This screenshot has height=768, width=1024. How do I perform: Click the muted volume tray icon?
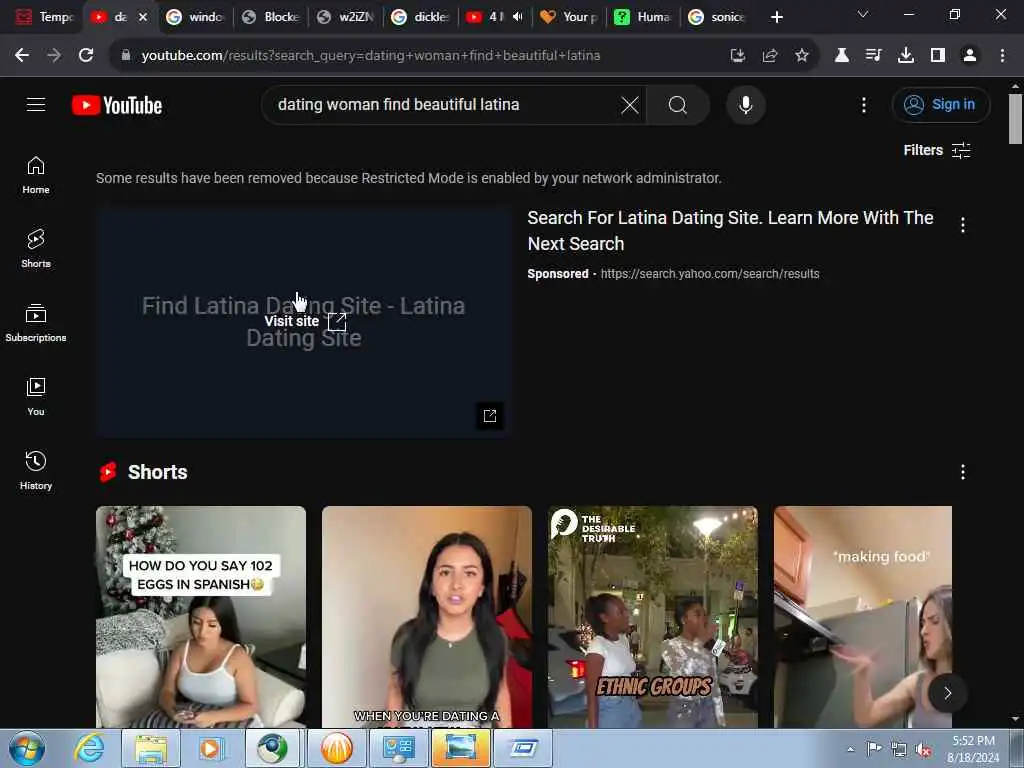923,750
